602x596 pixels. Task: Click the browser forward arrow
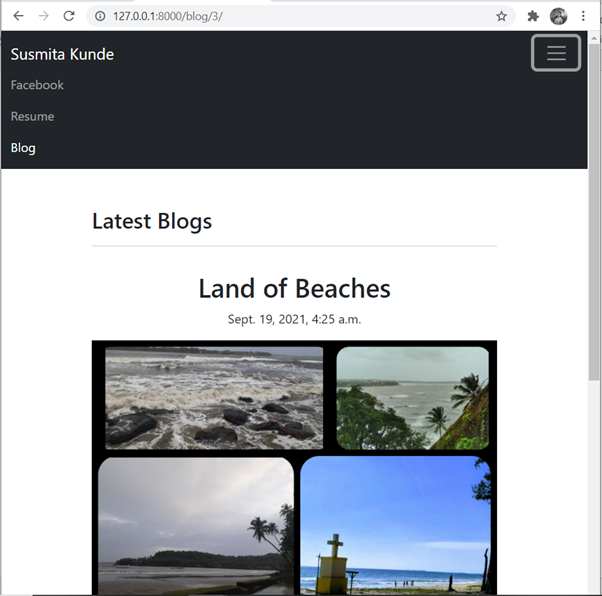pos(44,16)
